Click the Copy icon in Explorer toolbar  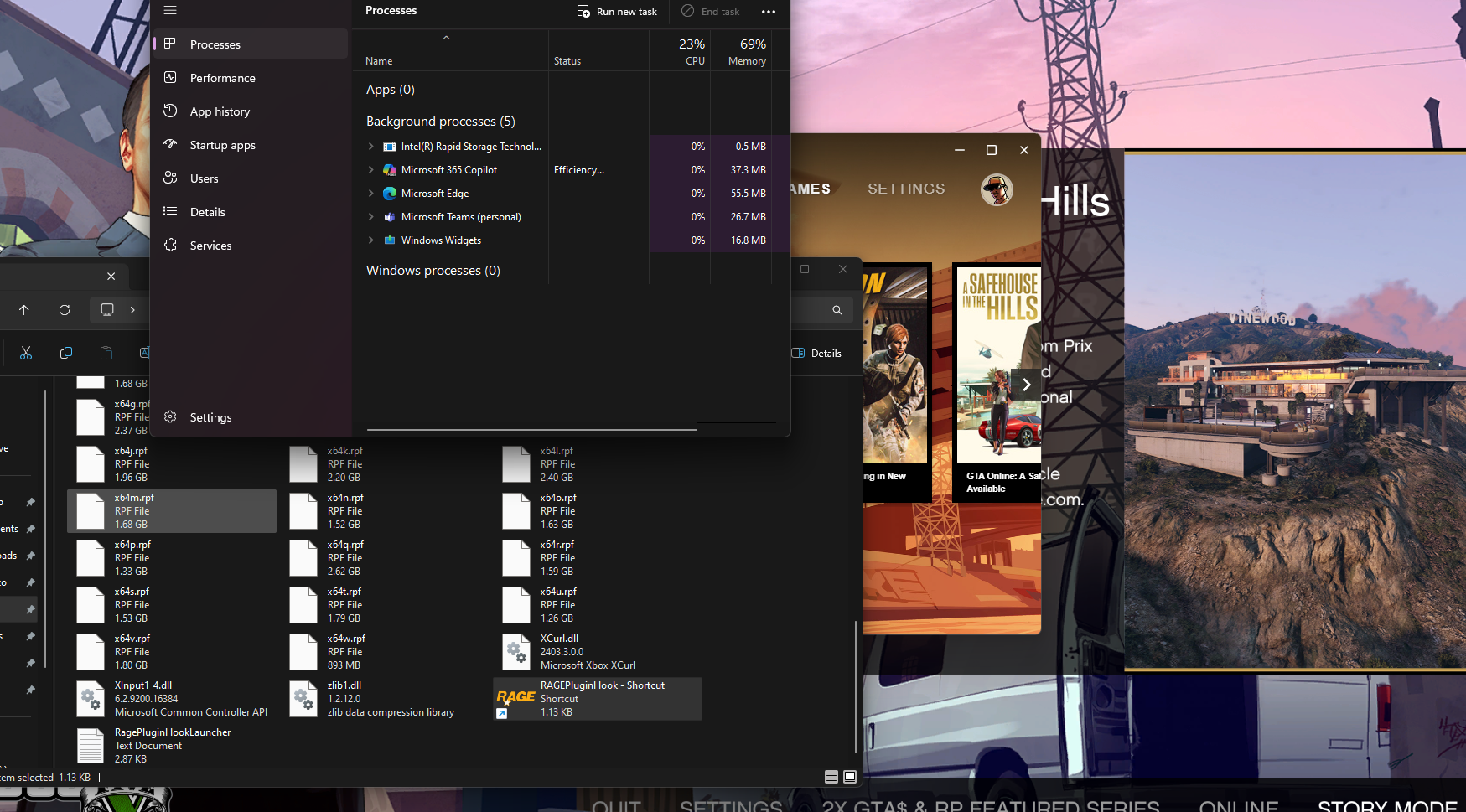tap(66, 354)
